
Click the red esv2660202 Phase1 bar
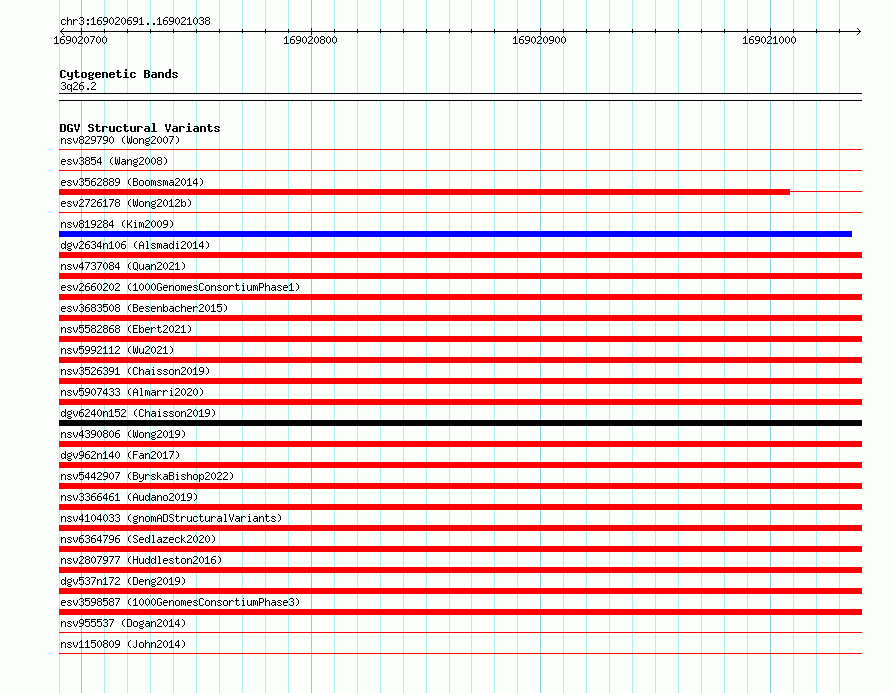460,297
